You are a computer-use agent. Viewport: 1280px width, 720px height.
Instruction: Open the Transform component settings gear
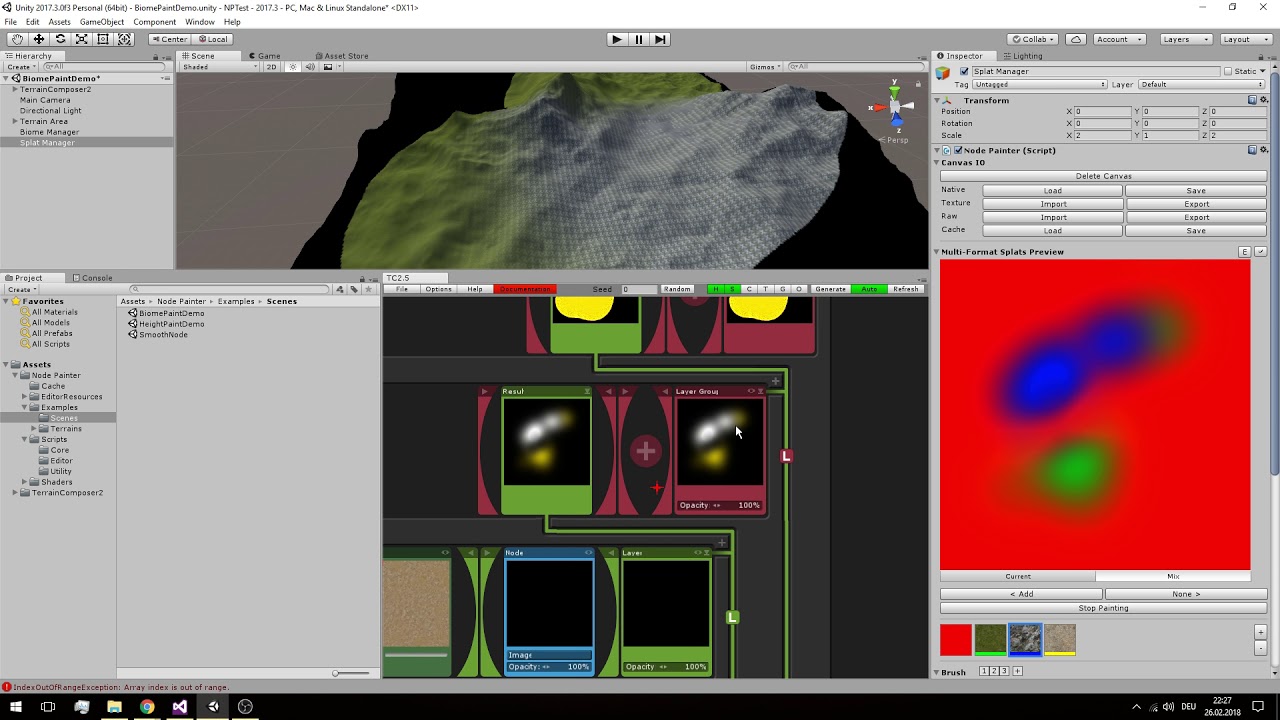[x=1263, y=100]
